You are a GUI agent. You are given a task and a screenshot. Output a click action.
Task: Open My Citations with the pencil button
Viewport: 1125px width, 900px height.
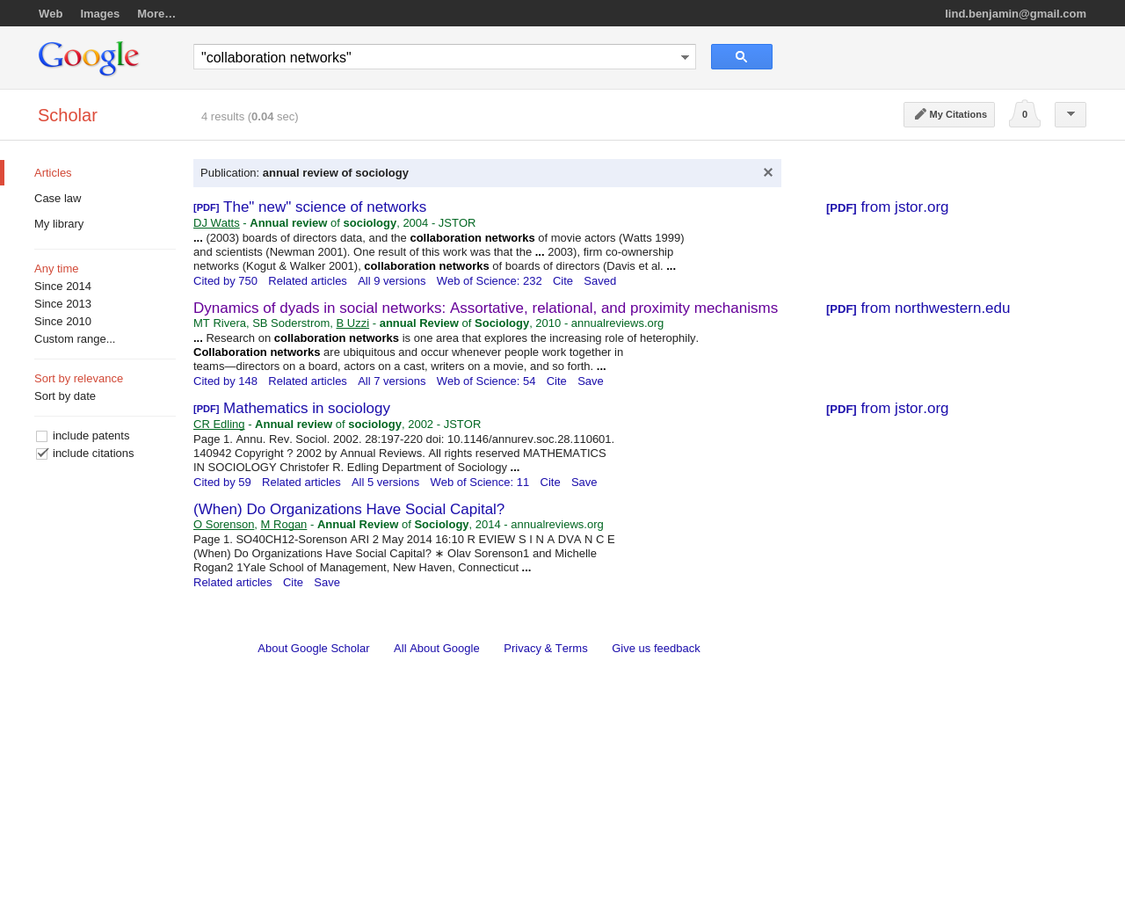tap(949, 114)
